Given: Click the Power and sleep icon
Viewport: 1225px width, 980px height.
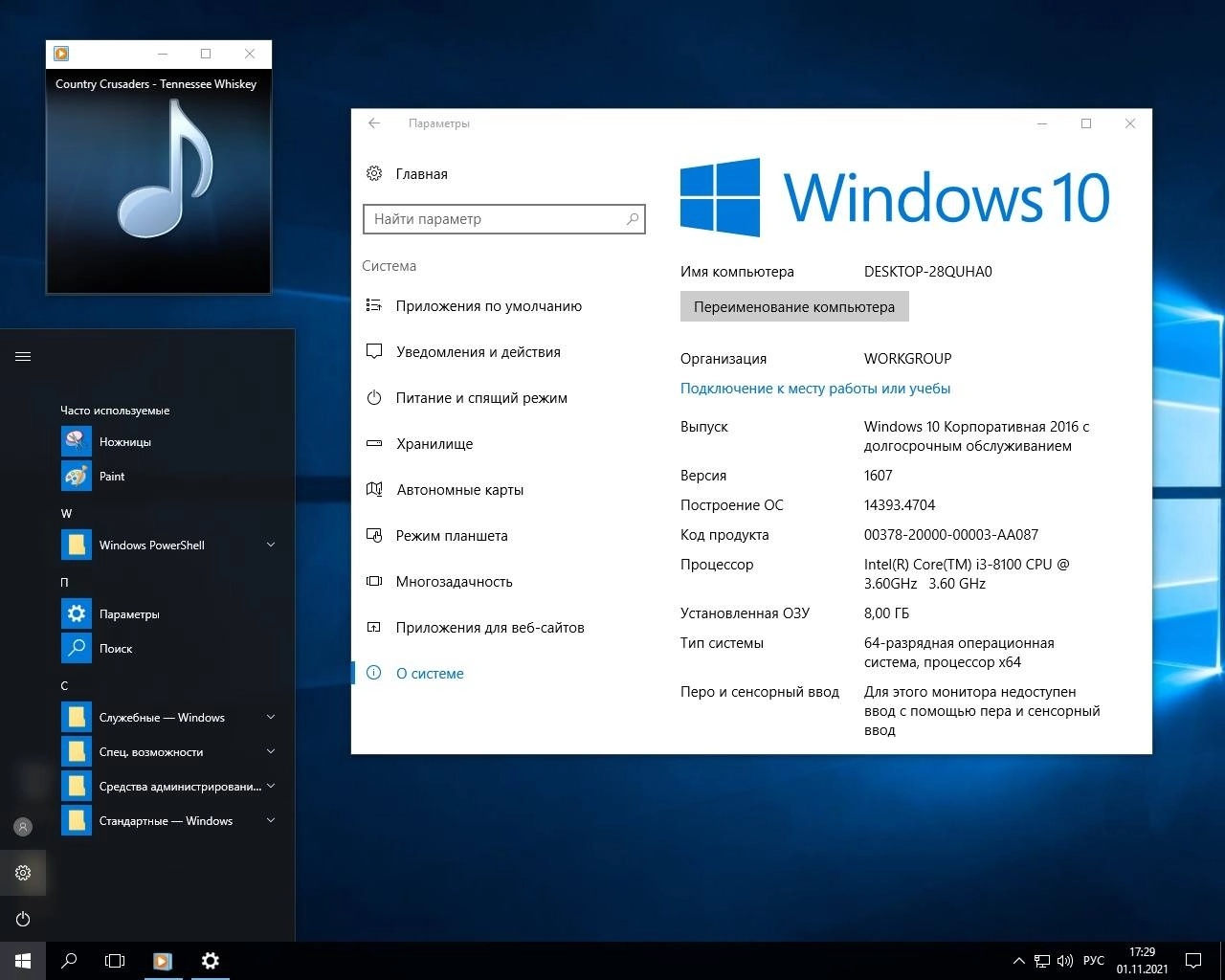Looking at the screenshot, I should (x=374, y=397).
